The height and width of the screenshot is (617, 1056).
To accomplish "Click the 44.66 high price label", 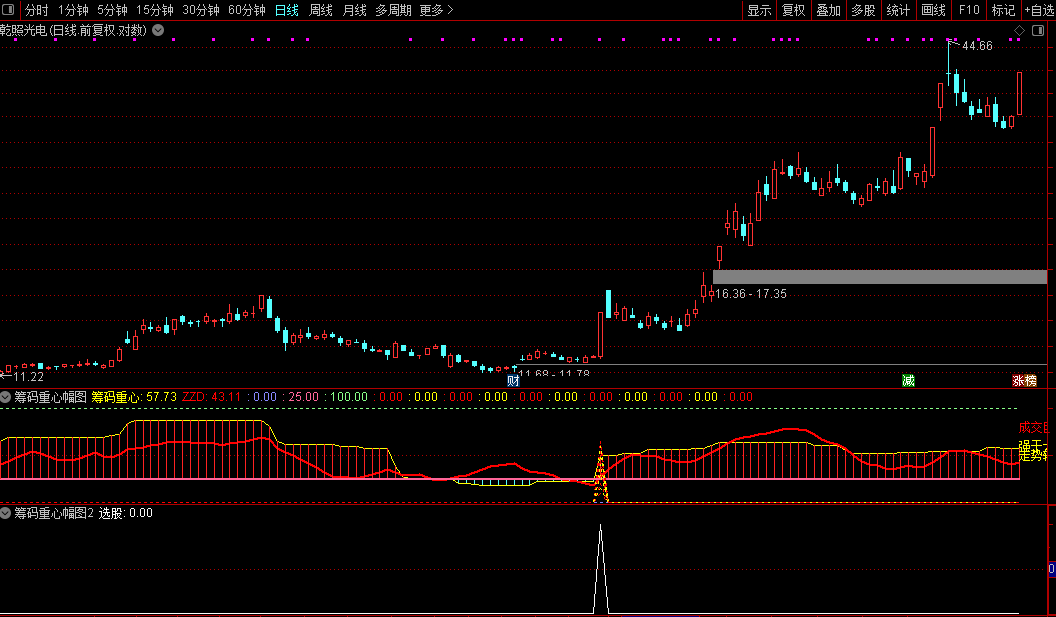I will tap(977, 46).
